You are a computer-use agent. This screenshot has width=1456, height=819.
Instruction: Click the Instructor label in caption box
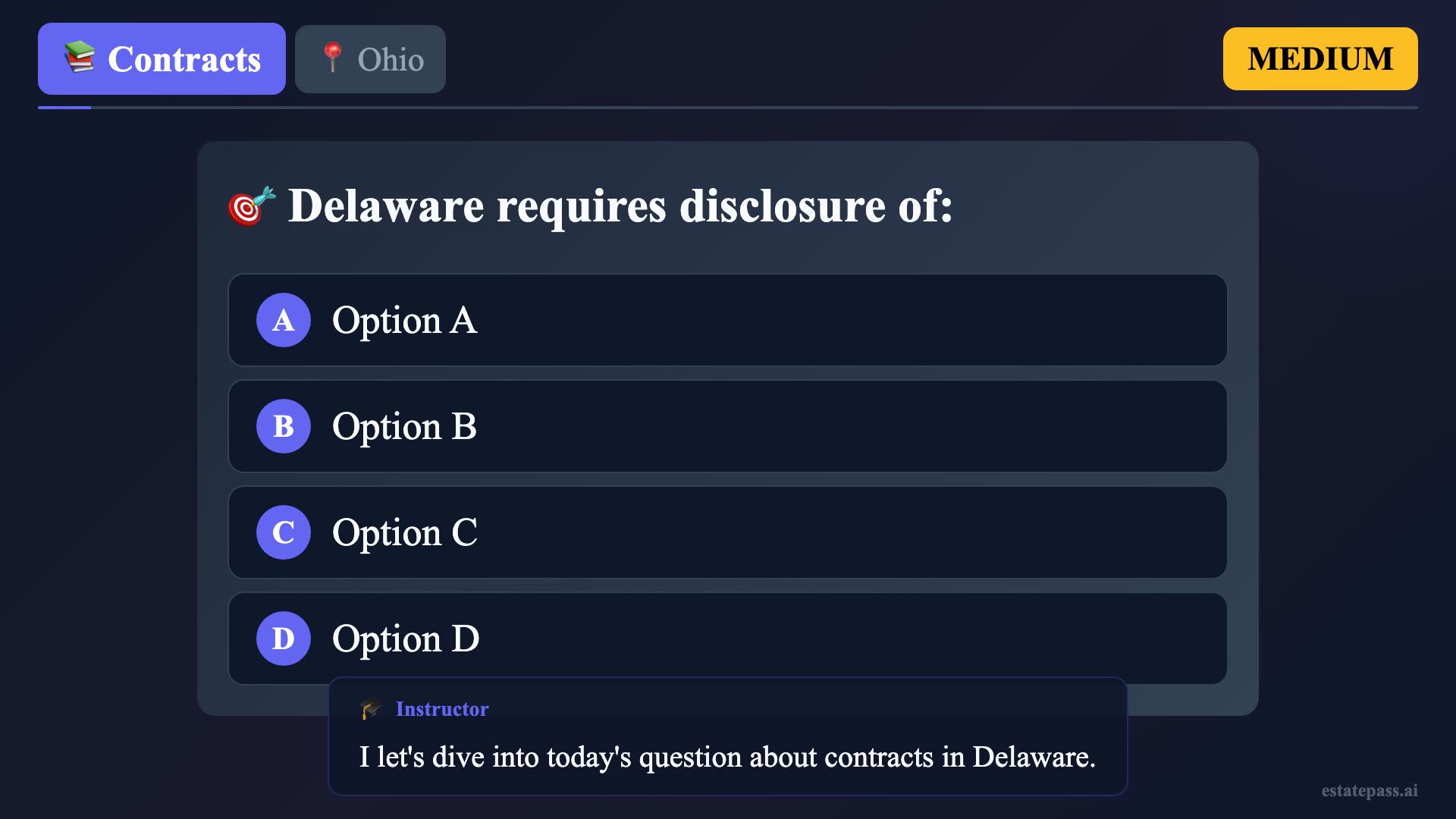click(x=442, y=709)
